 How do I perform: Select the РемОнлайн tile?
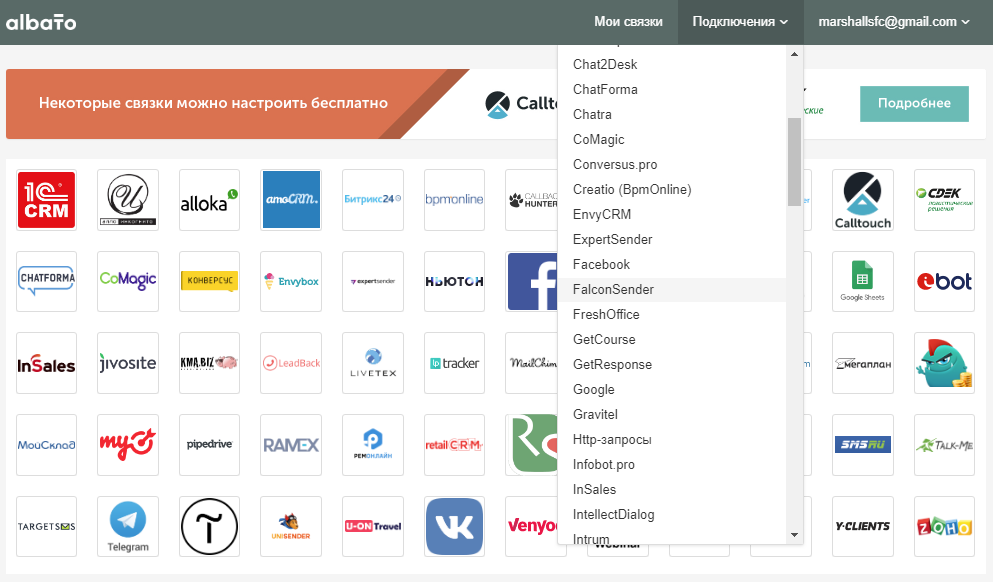click(x=373, y=445)
